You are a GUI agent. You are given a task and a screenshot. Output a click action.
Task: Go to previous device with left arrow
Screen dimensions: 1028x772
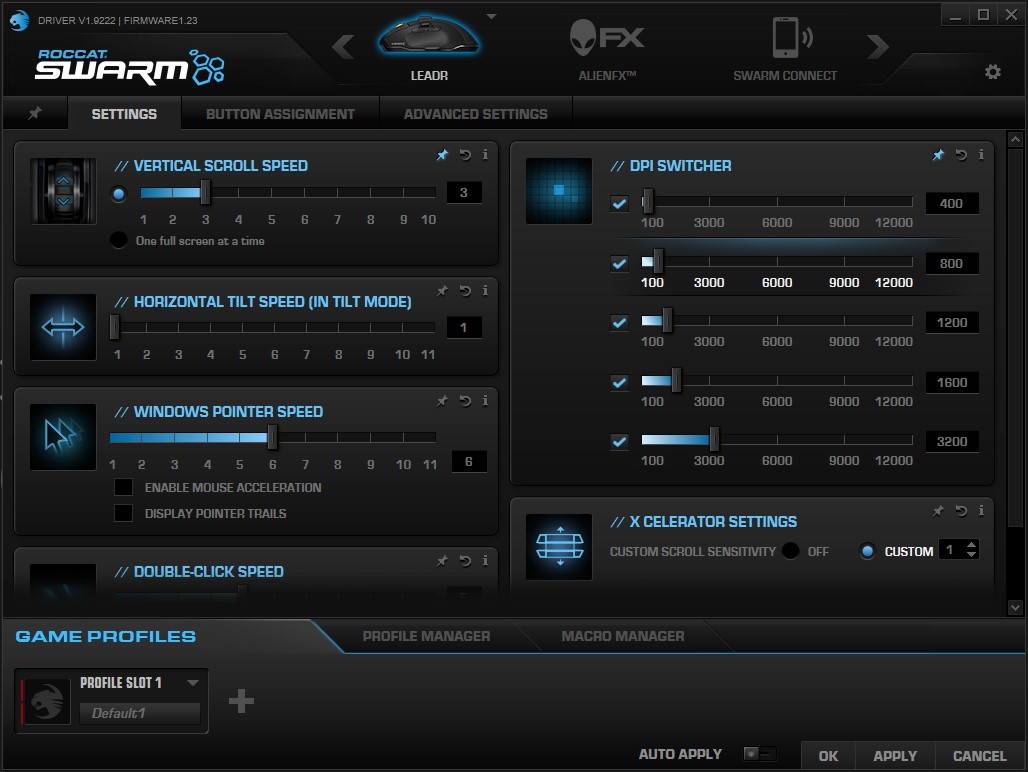click(x=343, y=47)
